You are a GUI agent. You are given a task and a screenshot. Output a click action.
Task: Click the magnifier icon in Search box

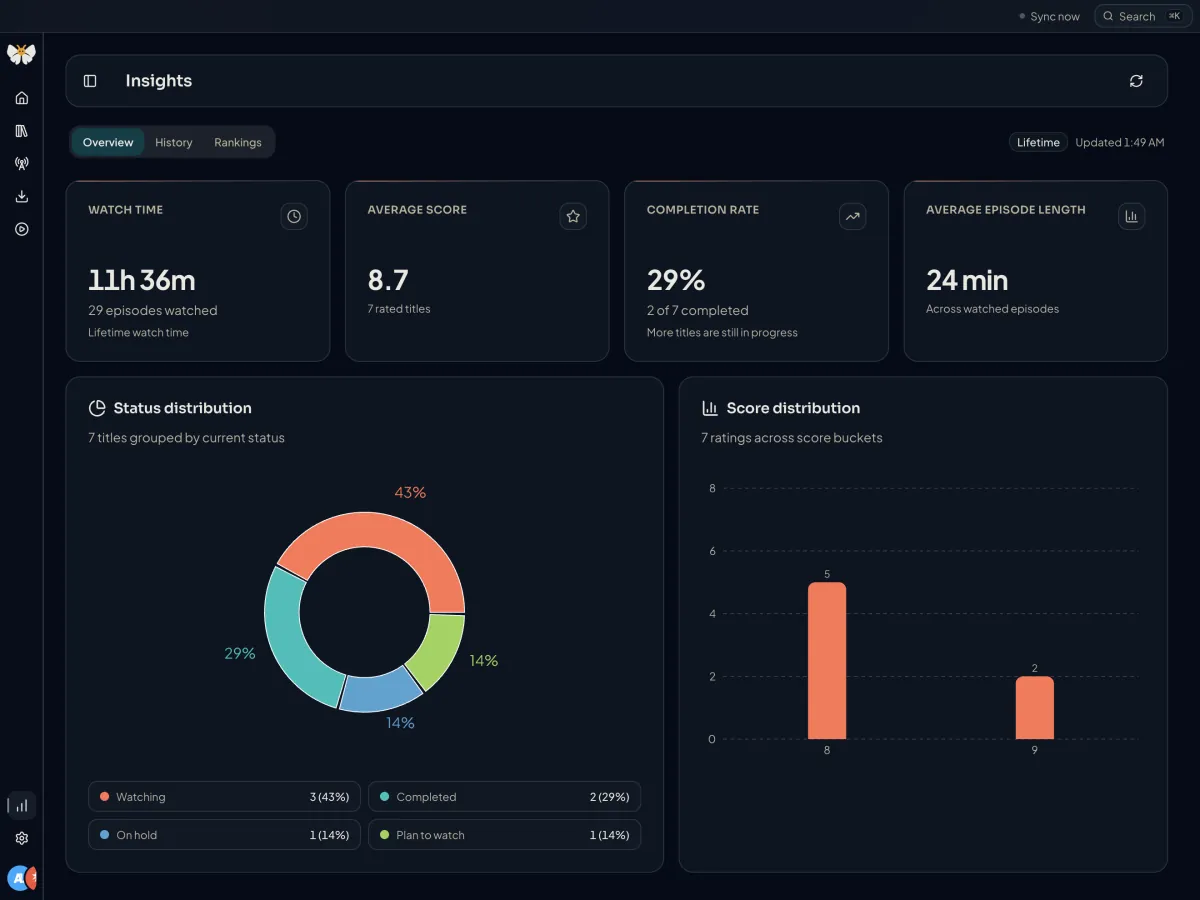[1108, 16]
